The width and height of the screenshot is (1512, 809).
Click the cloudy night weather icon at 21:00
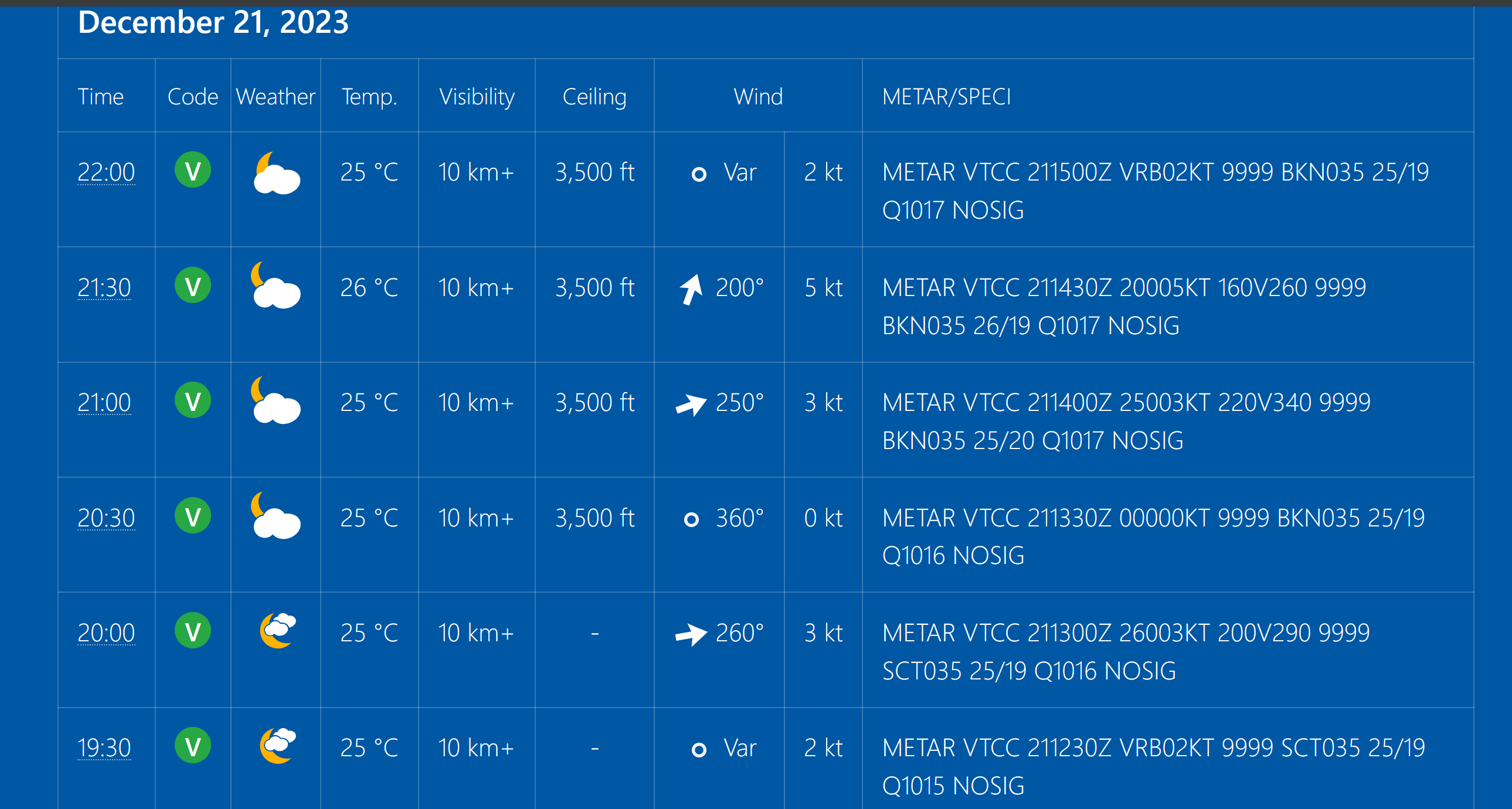point(276,400)
